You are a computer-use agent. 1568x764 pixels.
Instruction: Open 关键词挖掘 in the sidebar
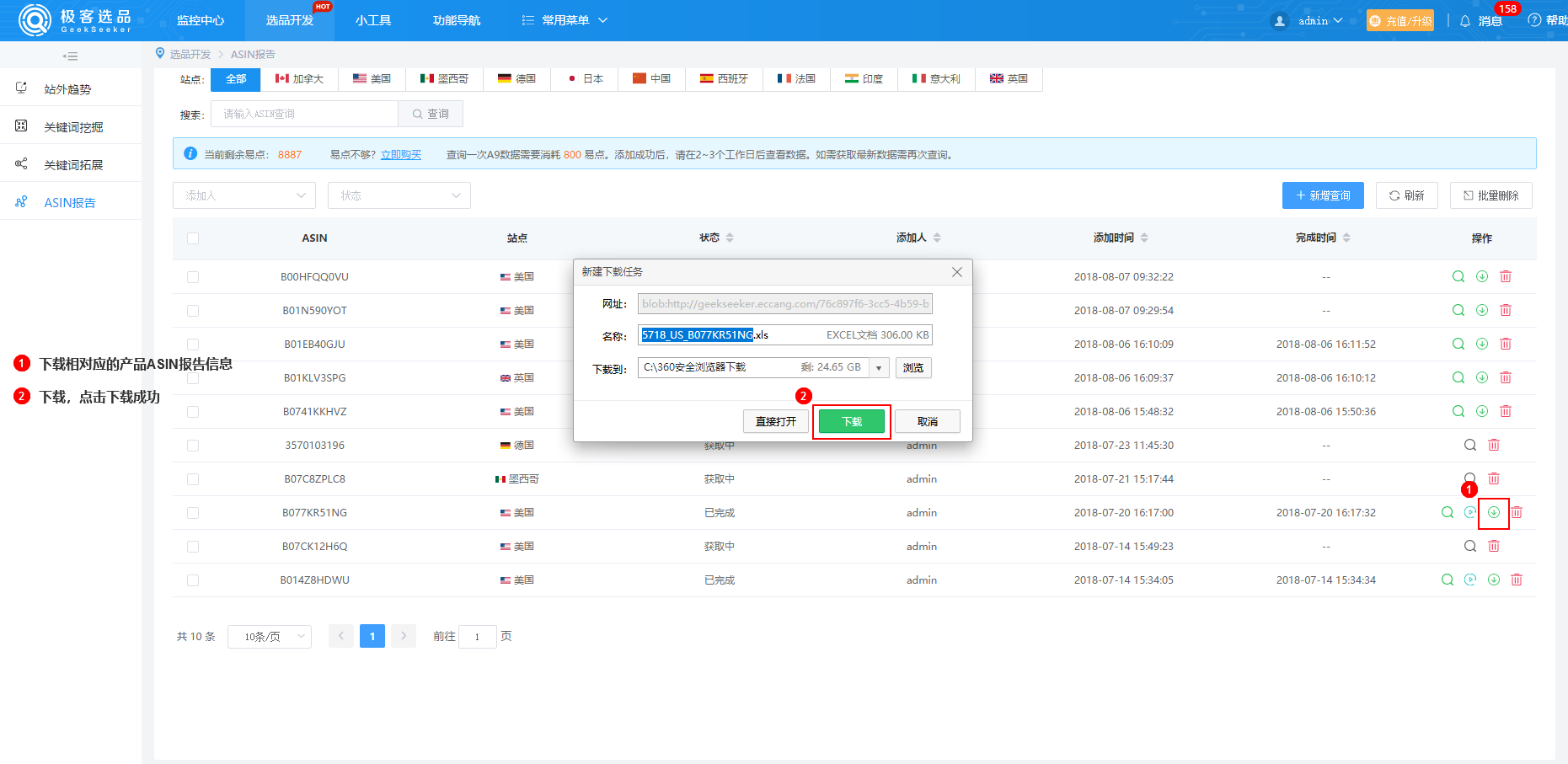coord(71,127)
